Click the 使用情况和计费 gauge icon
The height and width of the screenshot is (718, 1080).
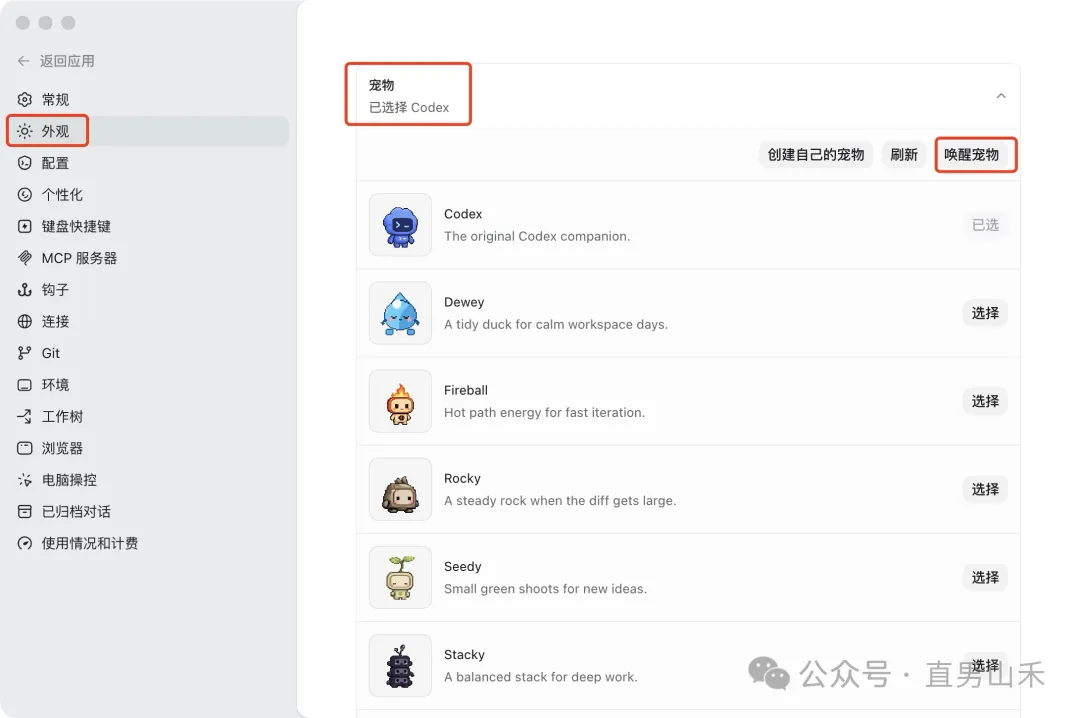(25, 544)
